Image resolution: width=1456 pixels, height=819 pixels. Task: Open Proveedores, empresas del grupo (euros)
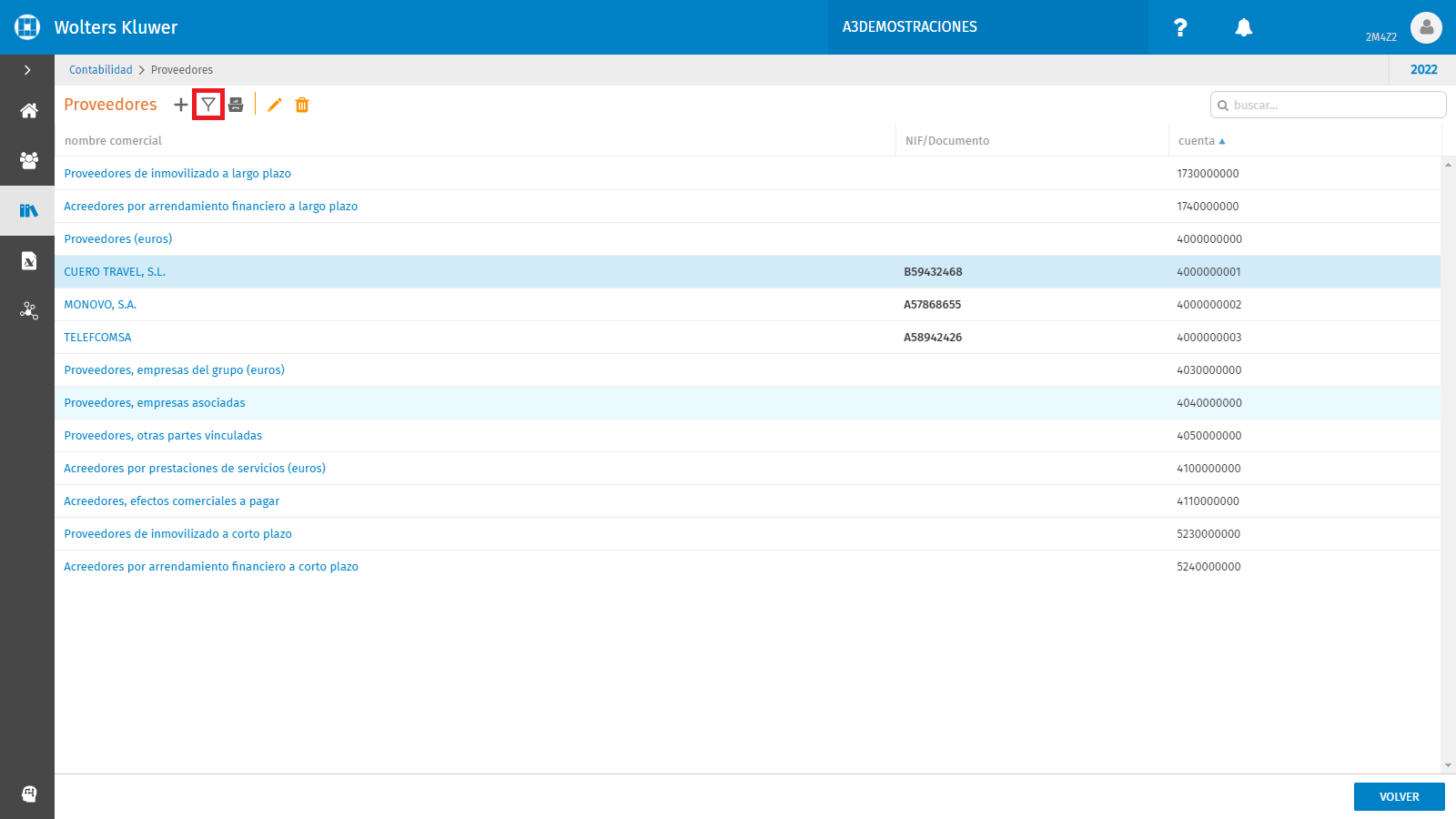coord(175,370)
